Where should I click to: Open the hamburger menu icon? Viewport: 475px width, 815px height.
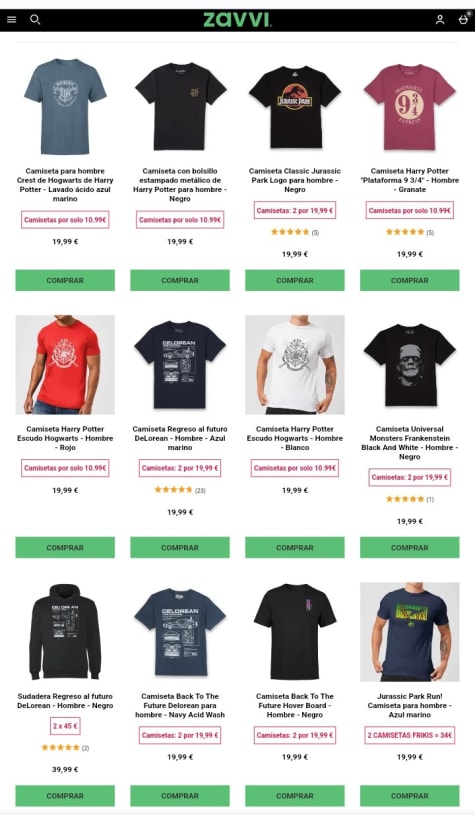coord(11,20)
